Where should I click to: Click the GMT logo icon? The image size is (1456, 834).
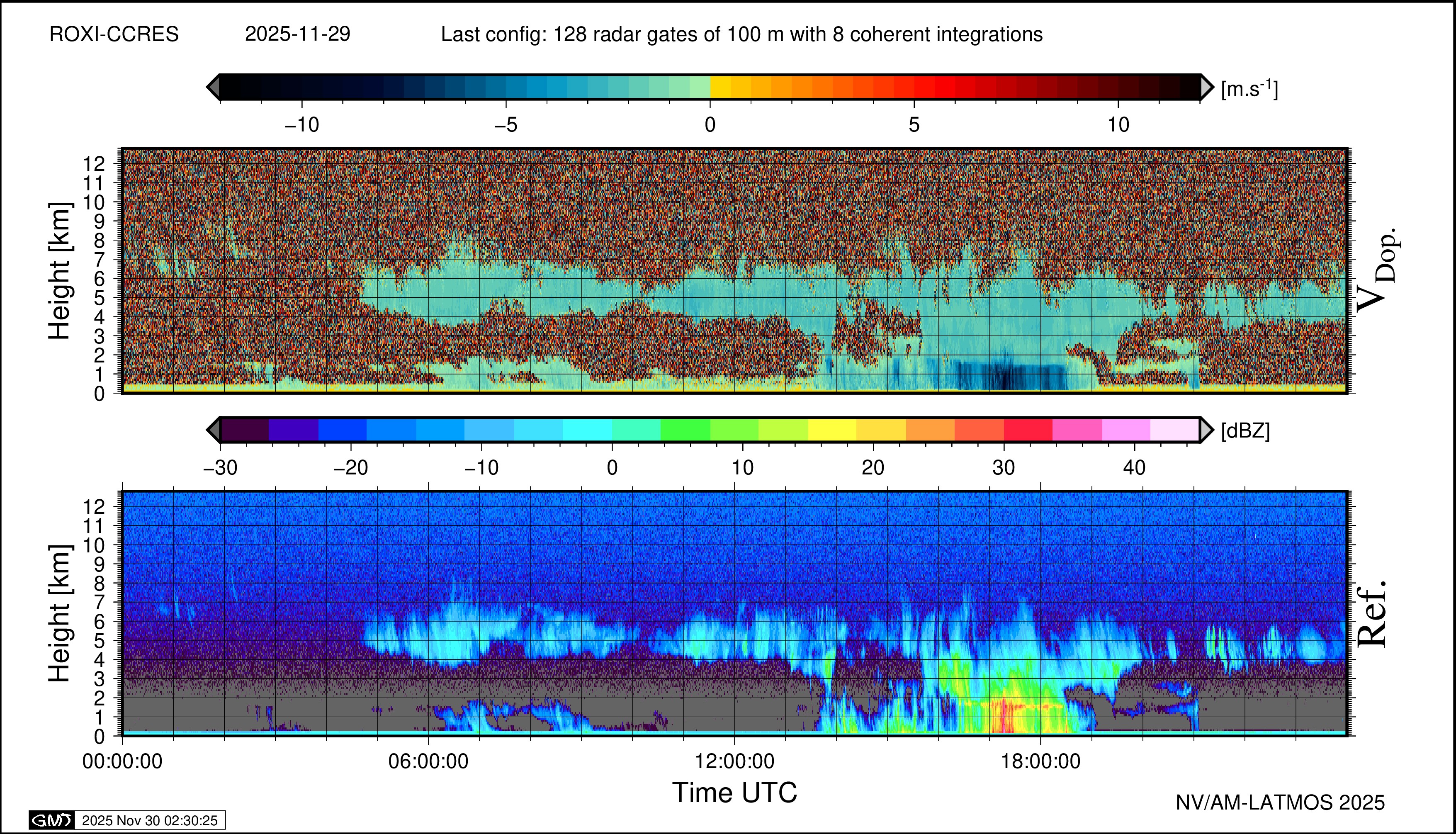click(x=51, y=820)
